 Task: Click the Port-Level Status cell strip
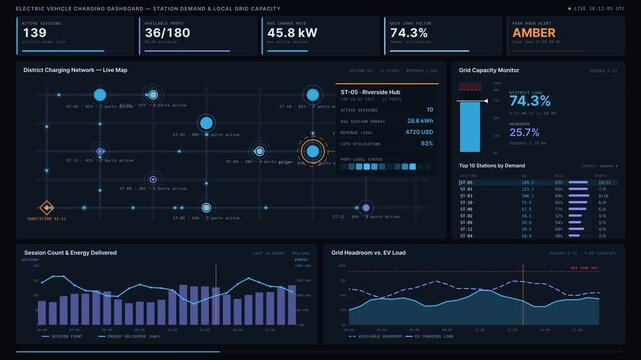[385, 167]
